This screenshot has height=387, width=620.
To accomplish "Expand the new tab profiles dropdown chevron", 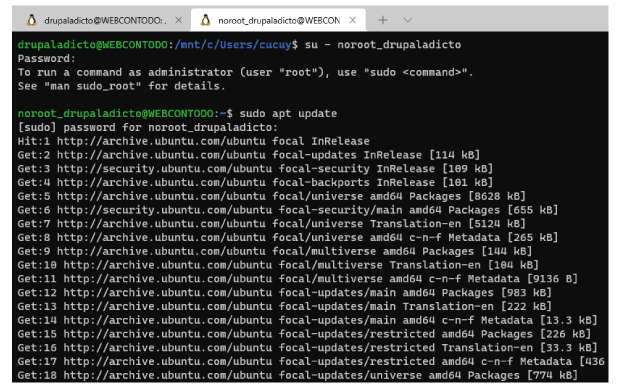I will tap(408, 20).
